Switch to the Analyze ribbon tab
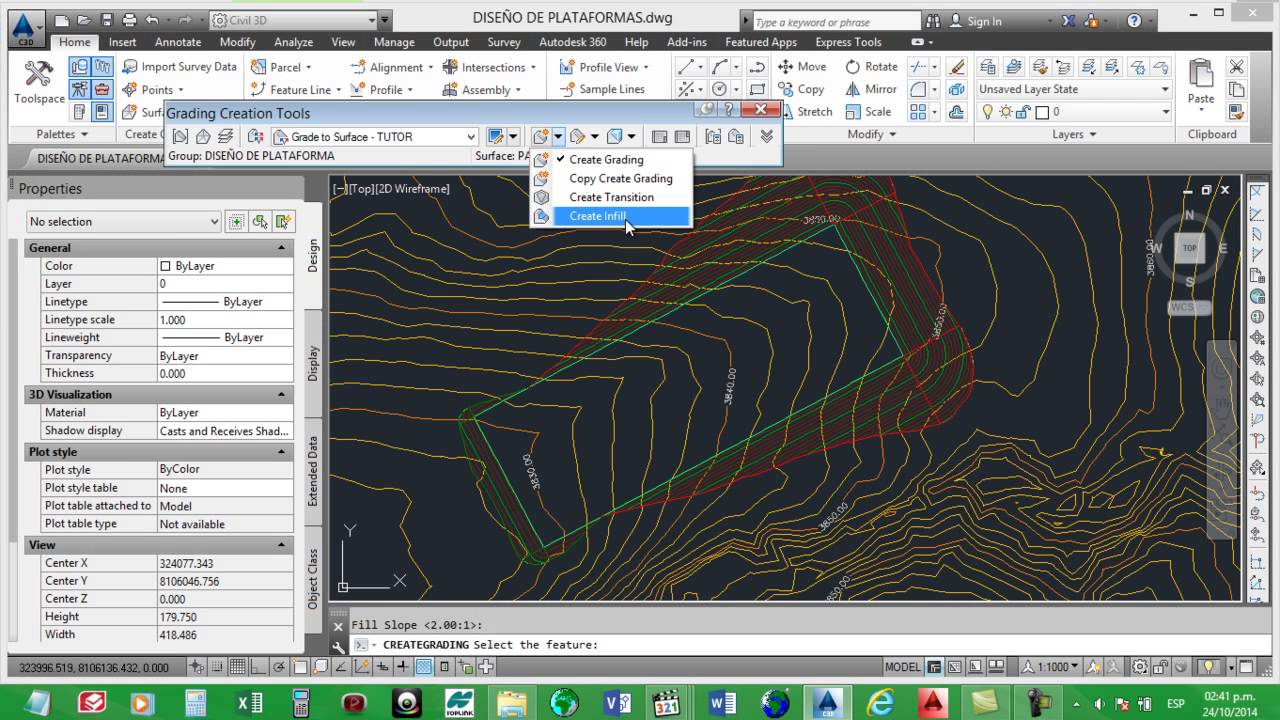This screenshot has height=720, width=1280. (293, 42)
